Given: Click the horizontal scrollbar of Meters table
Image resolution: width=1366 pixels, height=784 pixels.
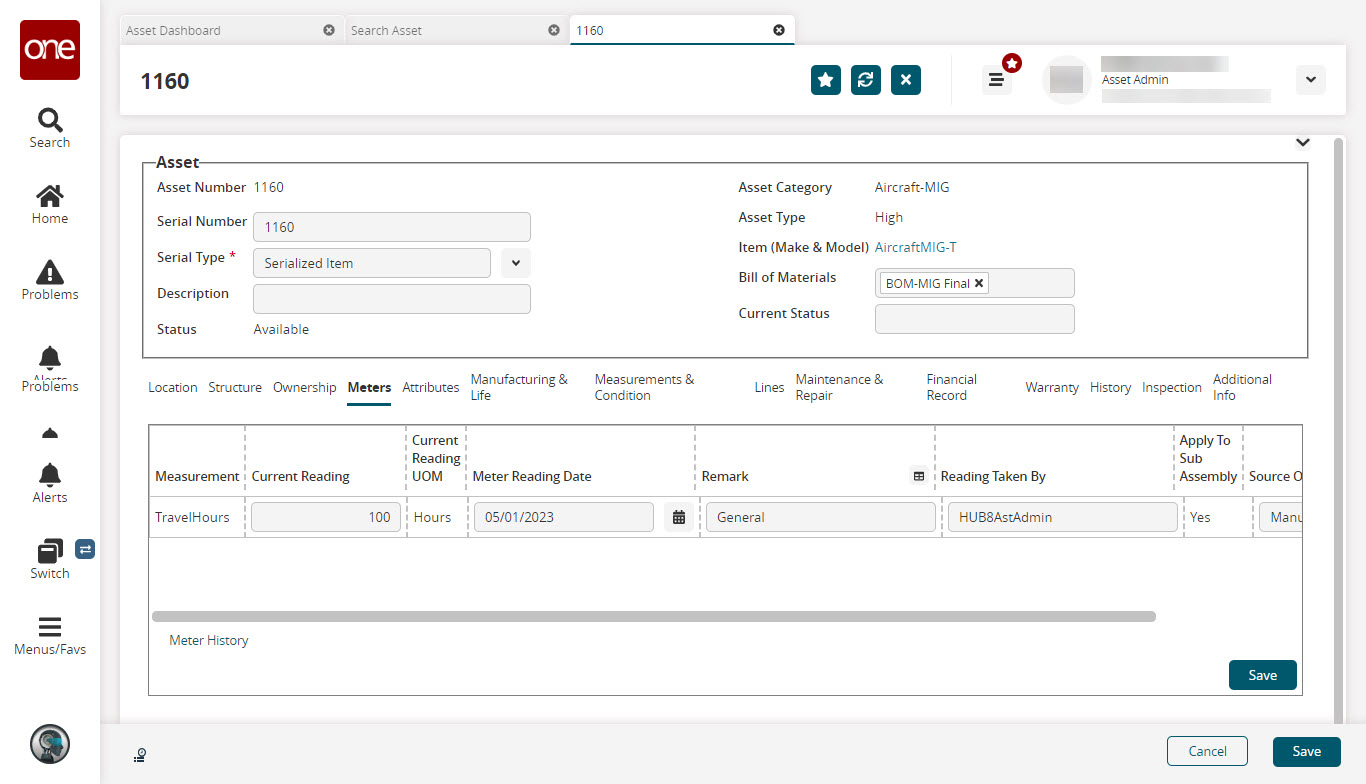Looking at the screenshot, I should click(x=653, y=617).
